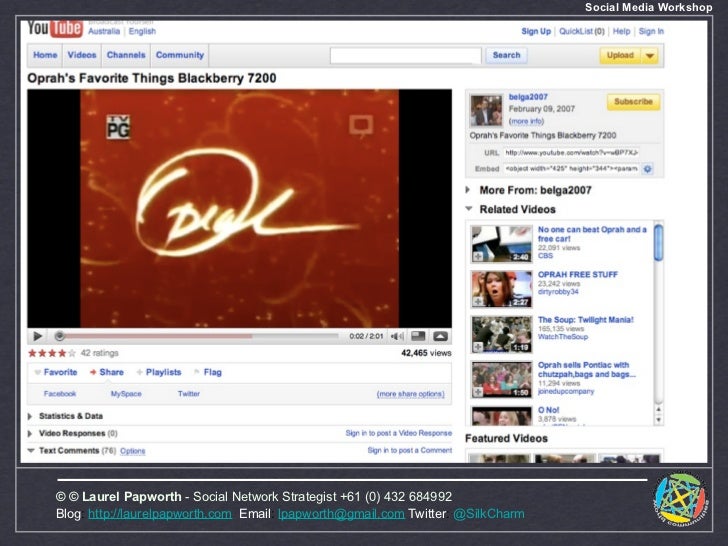Open the video annotation speech bubble icon

tap(361, 125)
